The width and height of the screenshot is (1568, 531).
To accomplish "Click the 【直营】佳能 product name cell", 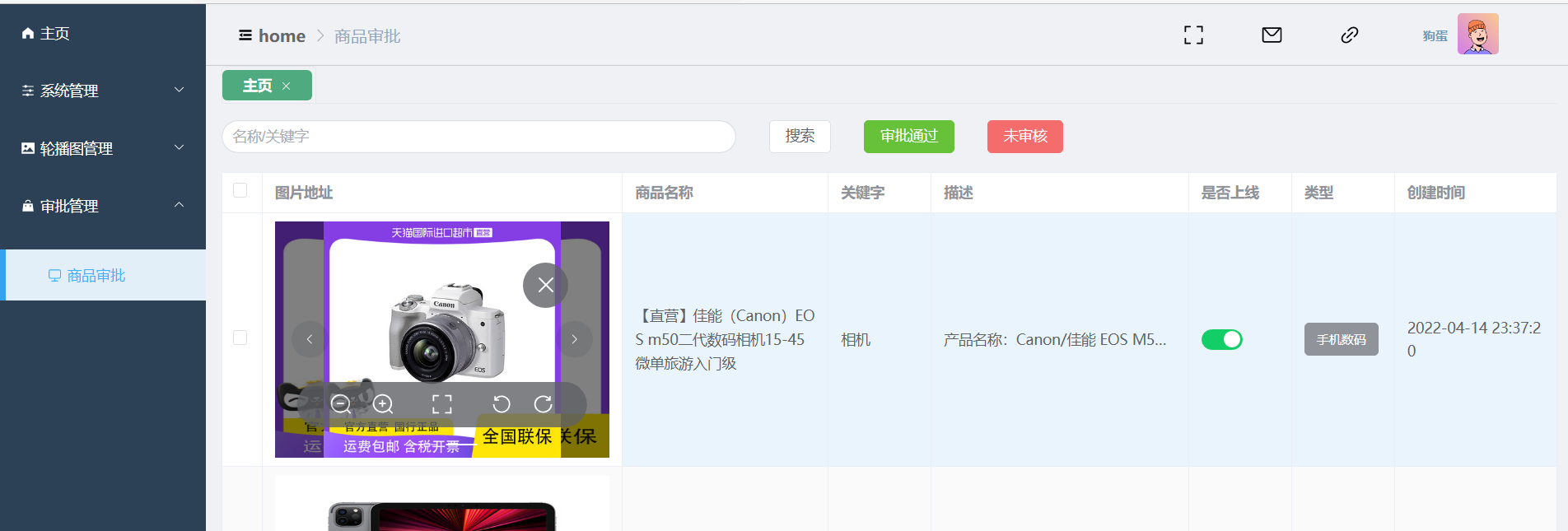I will (725, 339).
